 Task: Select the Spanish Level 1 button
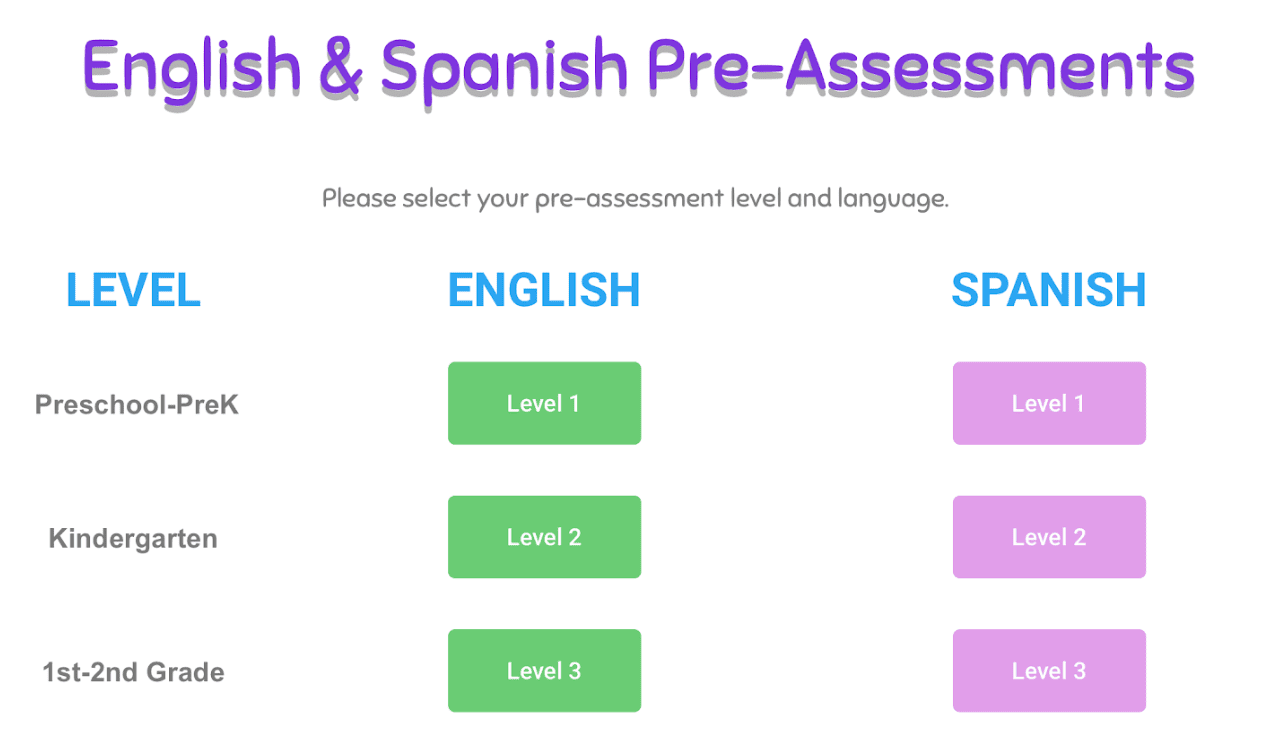coord(1048,403)
